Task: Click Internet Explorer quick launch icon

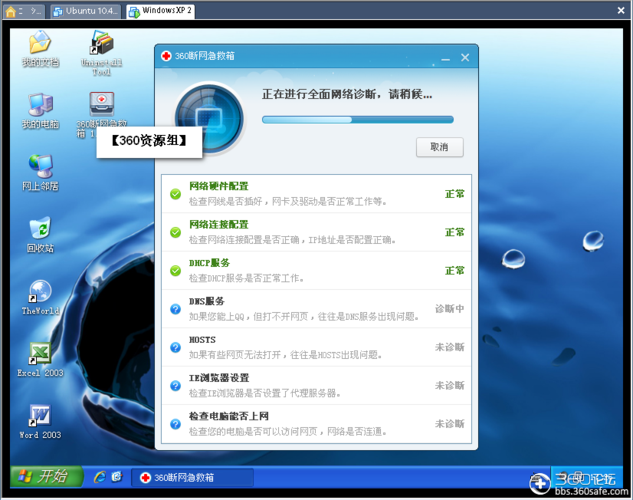Action: click(99, 477)
